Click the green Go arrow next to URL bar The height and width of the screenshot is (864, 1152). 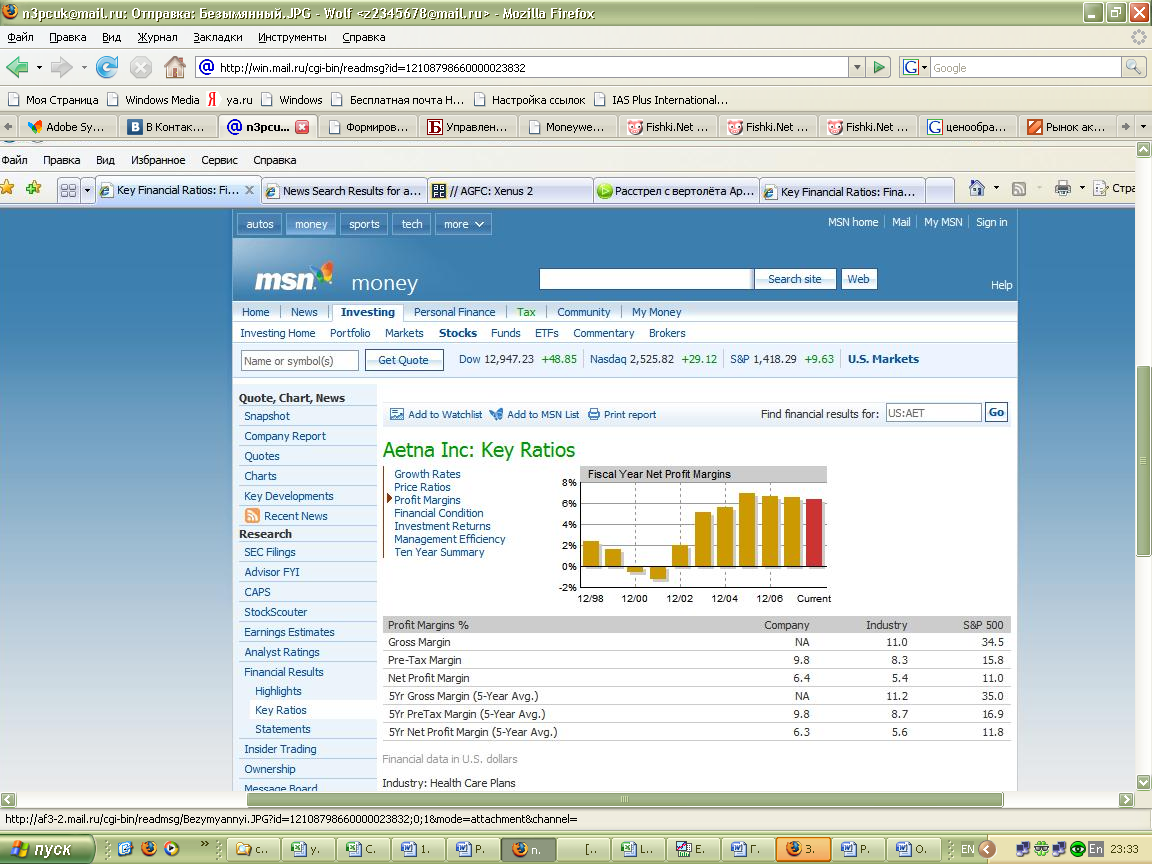pos(879,68)
